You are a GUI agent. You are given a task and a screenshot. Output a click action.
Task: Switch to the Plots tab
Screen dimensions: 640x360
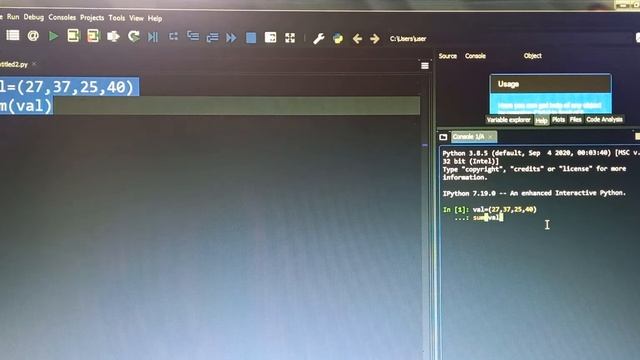tap(558, 120)
